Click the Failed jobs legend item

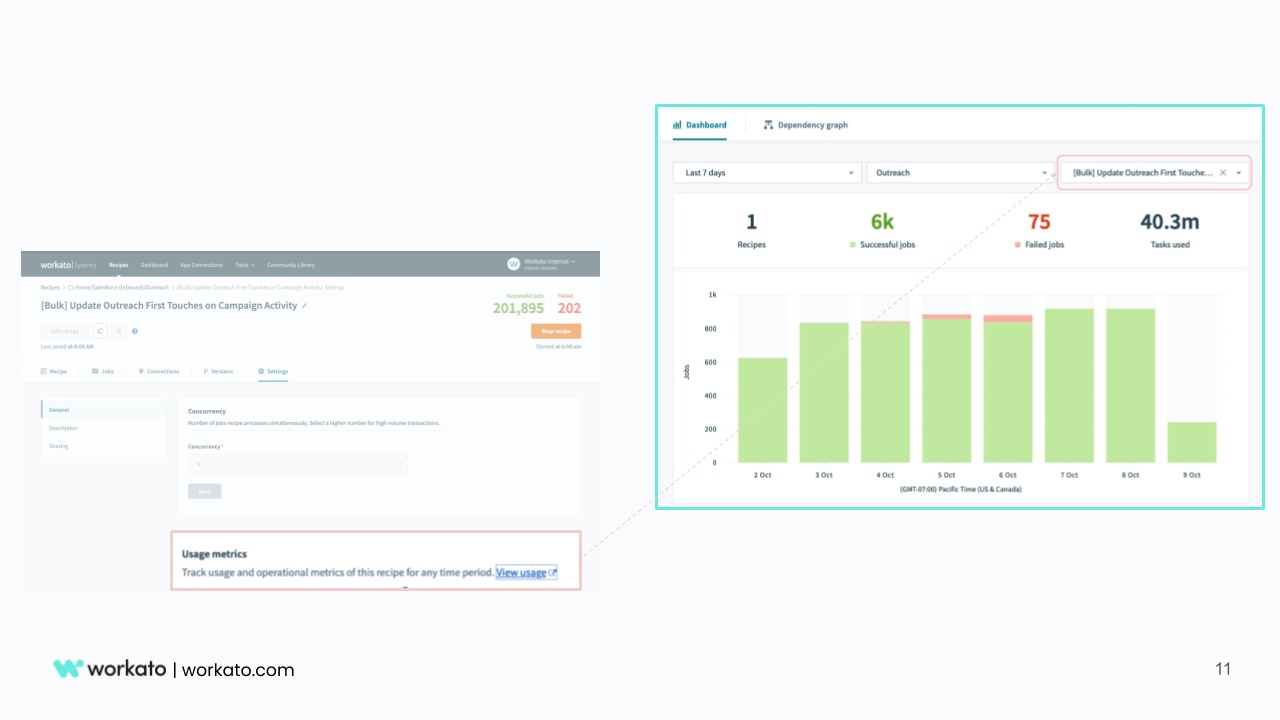point(1039,245)
